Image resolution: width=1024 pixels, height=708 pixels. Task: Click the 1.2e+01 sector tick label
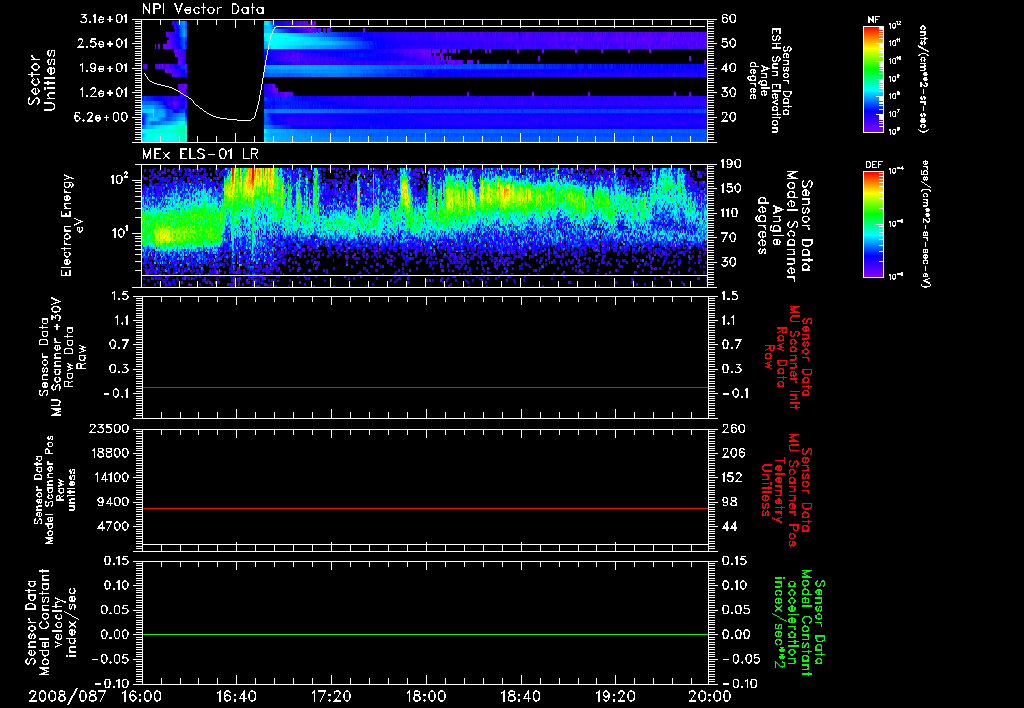[x=104, y=93]
